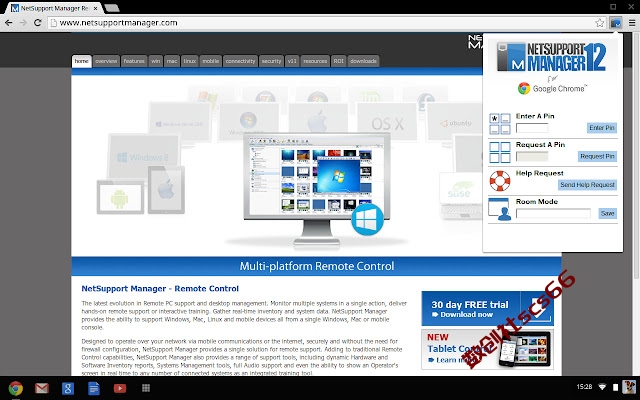Open the apps launcher grid icon
640x400 pixels.
(x=146, y=388)
